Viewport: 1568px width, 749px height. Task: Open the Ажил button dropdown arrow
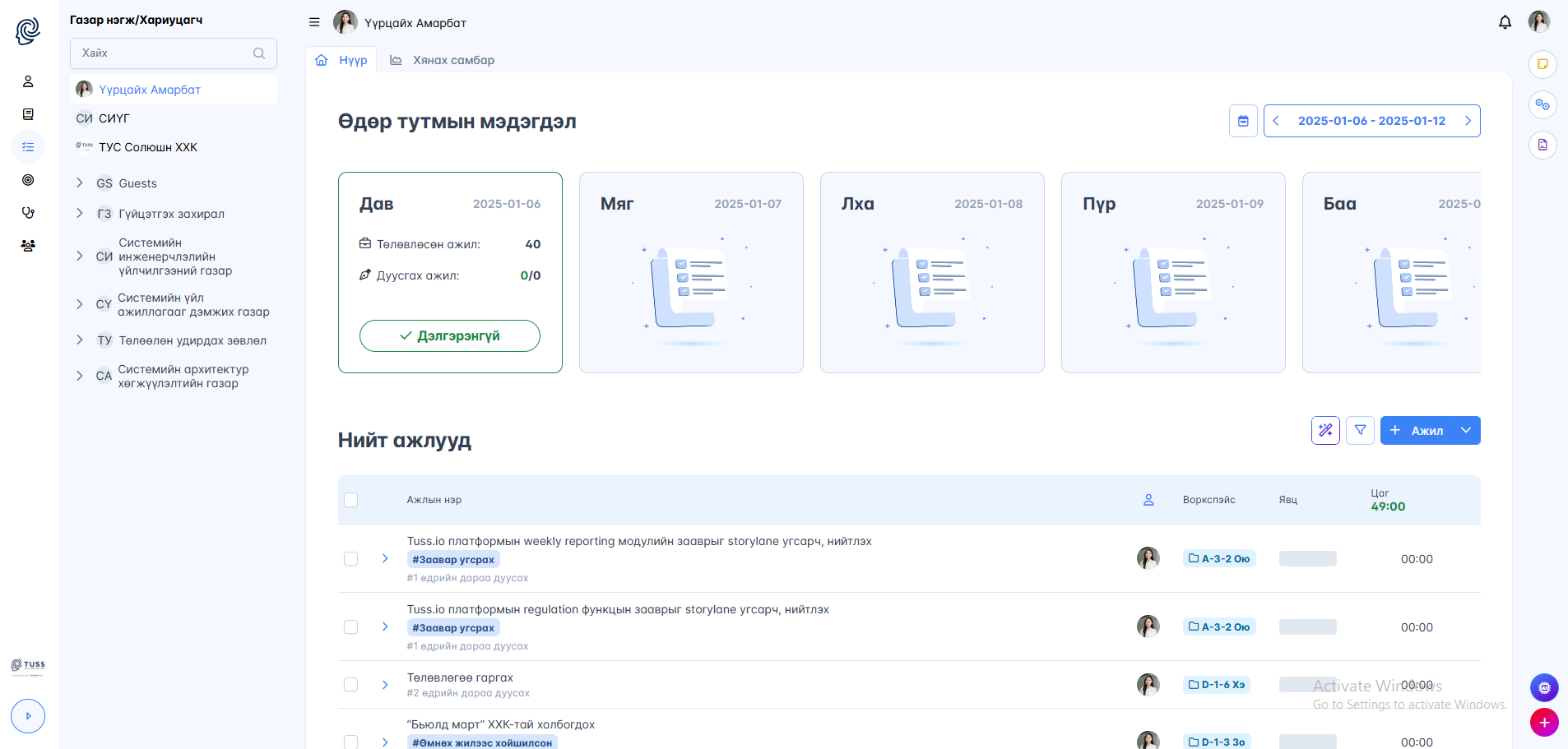coord(1466,430)
